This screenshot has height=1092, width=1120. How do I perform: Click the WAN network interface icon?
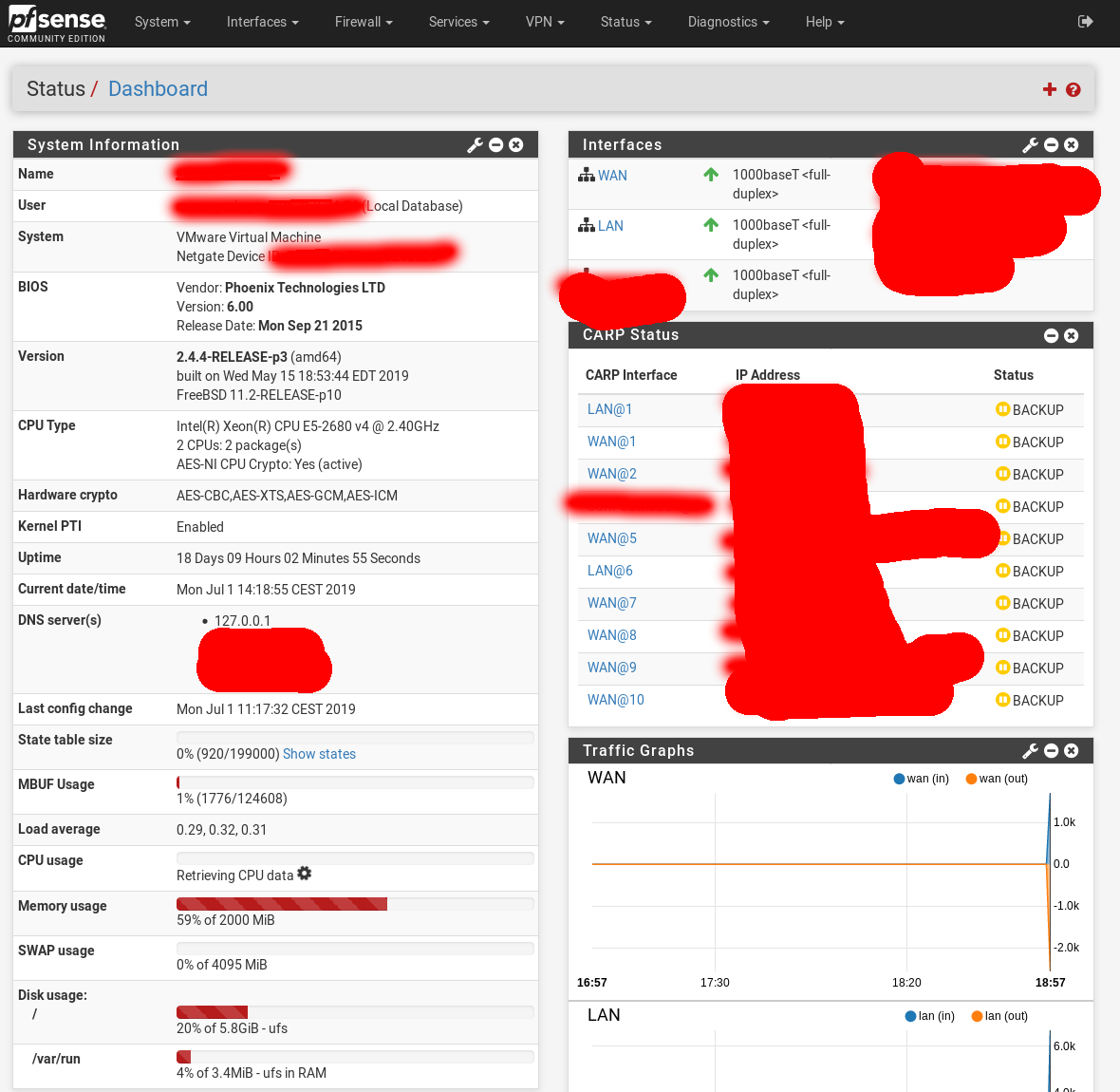coord(587,175)
